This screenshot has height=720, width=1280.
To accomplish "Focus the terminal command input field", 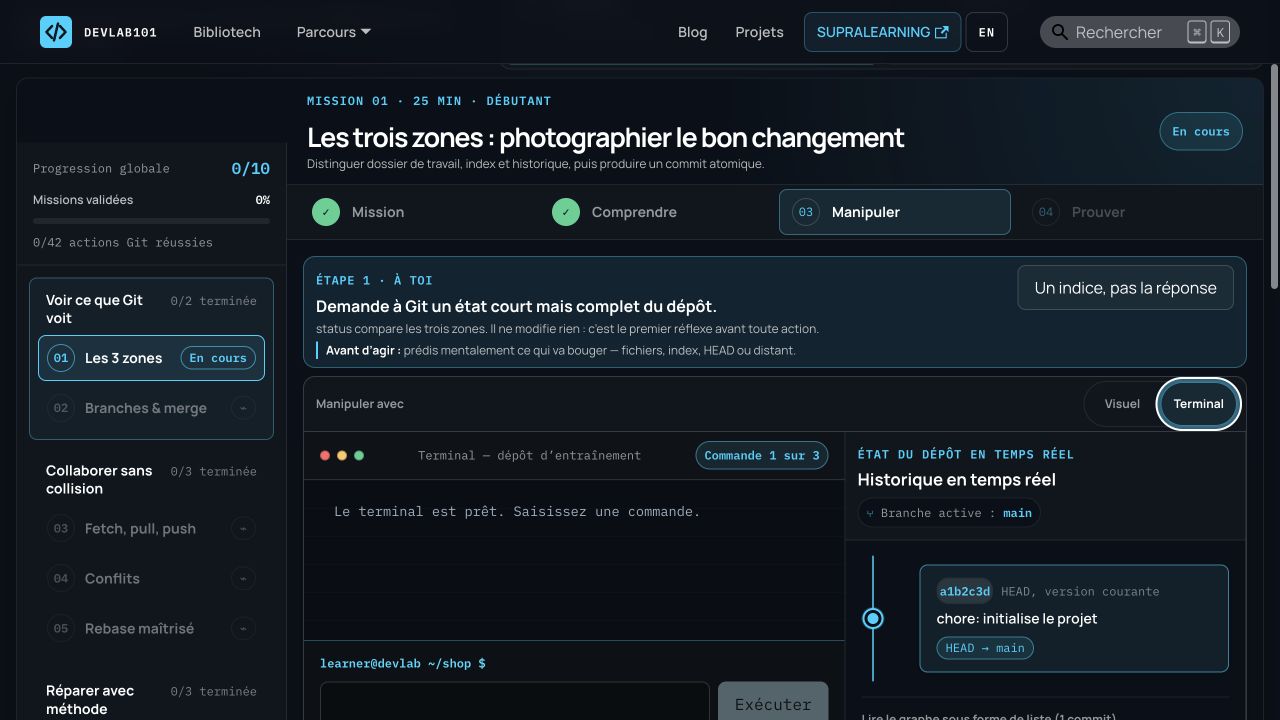I will point(515,701).
